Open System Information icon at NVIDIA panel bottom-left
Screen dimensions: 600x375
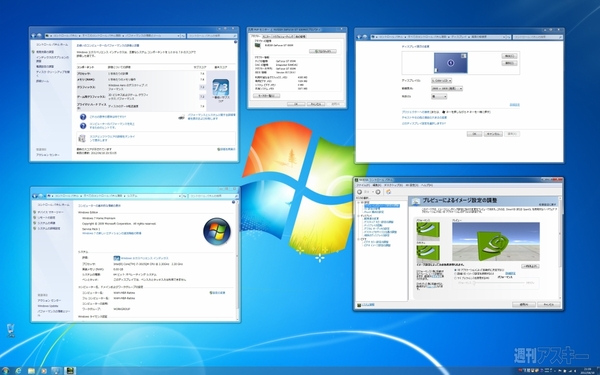(359, 305)
